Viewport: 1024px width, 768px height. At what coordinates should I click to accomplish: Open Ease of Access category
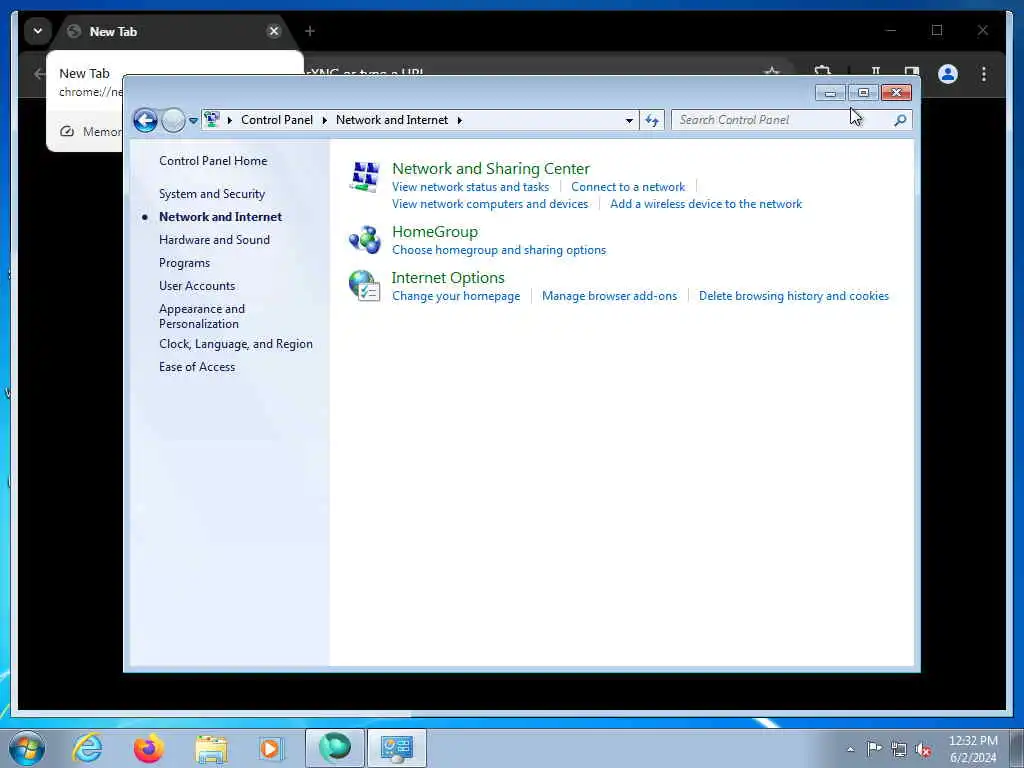(197, 367)
